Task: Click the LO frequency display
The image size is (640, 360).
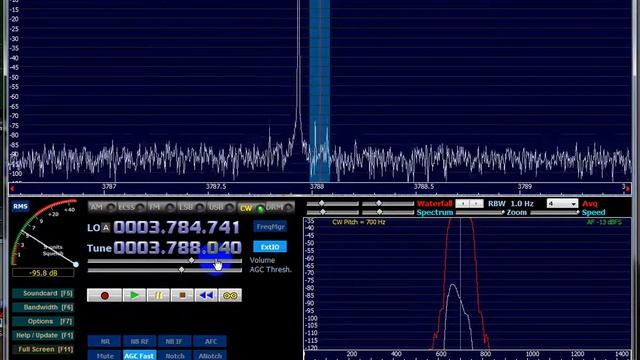Action: tap(176, 227)
